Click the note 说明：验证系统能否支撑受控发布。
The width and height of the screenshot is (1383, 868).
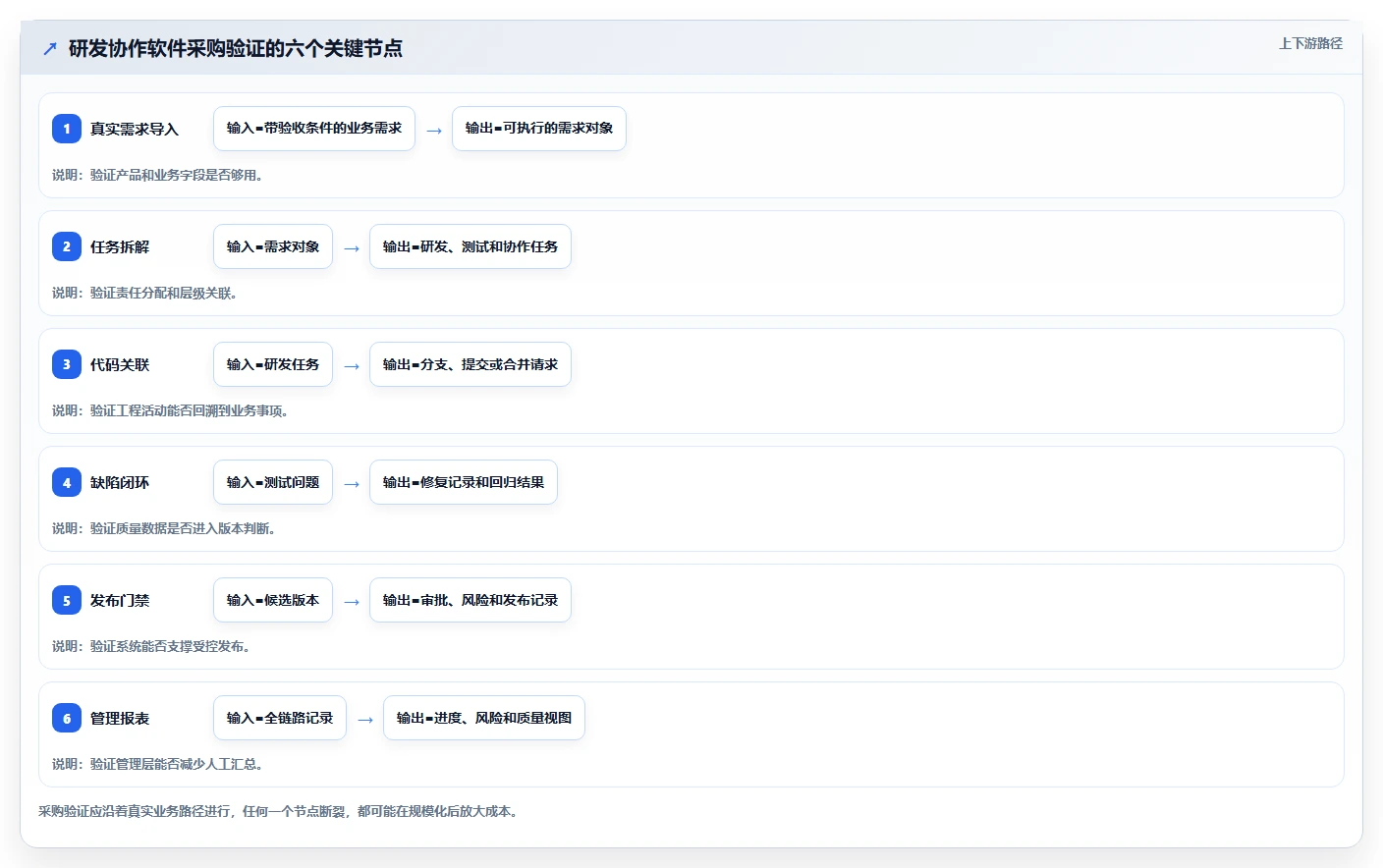tap(151, 646)
